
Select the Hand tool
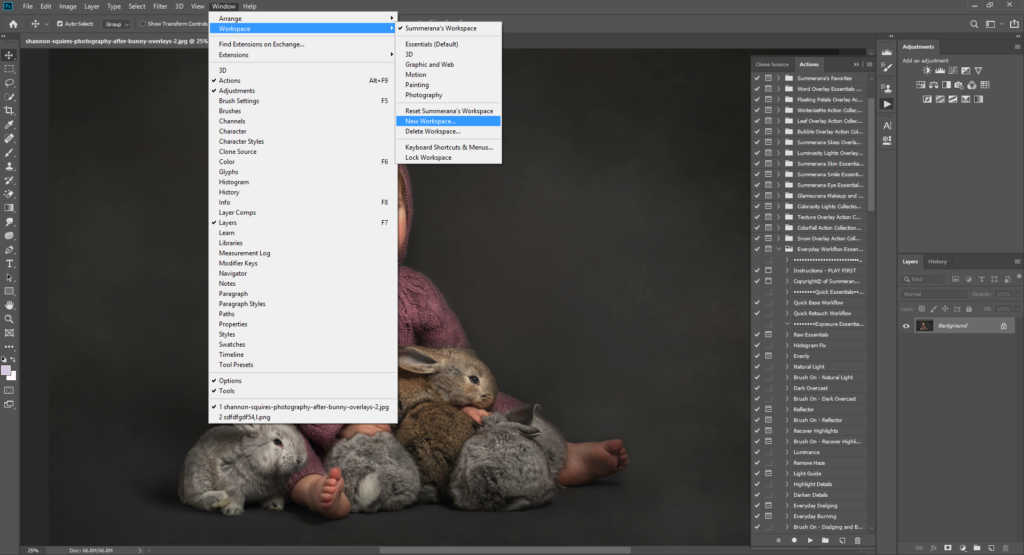pos(9,305)
